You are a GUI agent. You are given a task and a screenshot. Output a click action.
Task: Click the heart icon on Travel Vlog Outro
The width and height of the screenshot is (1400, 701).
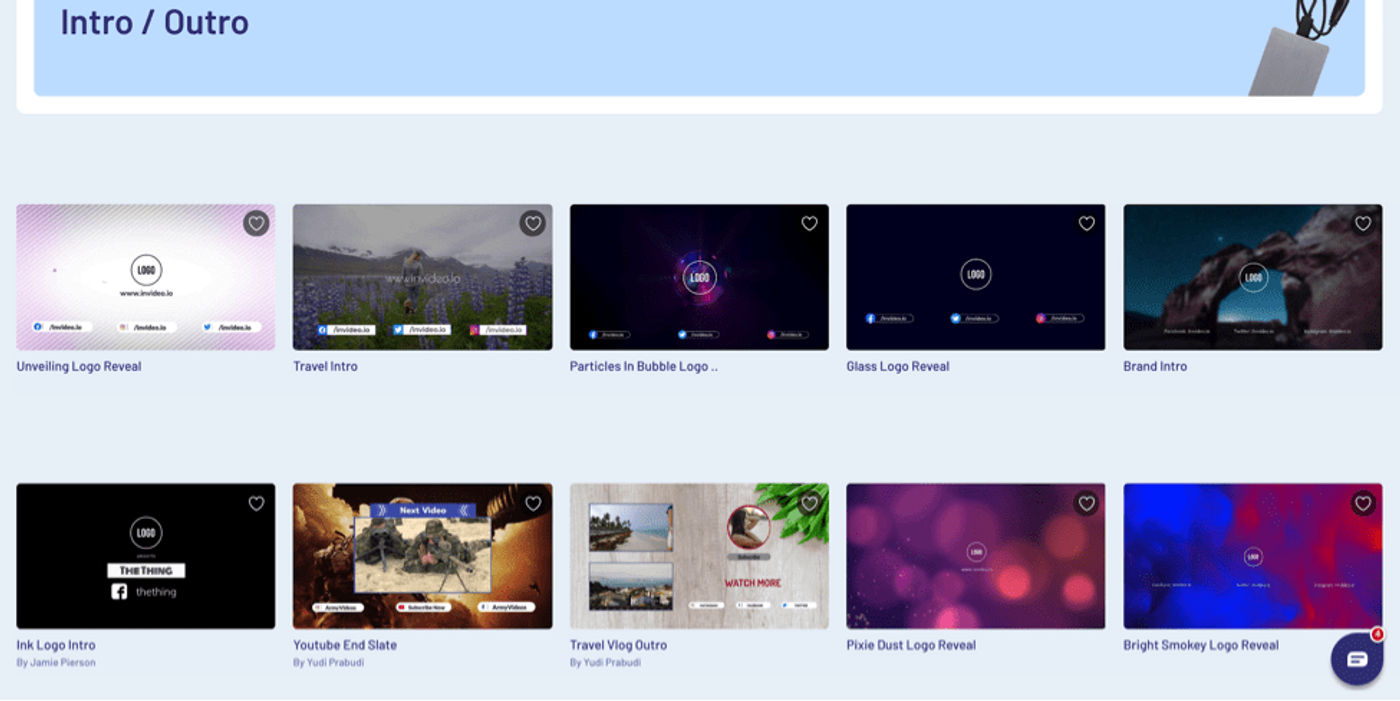point(808,503)
